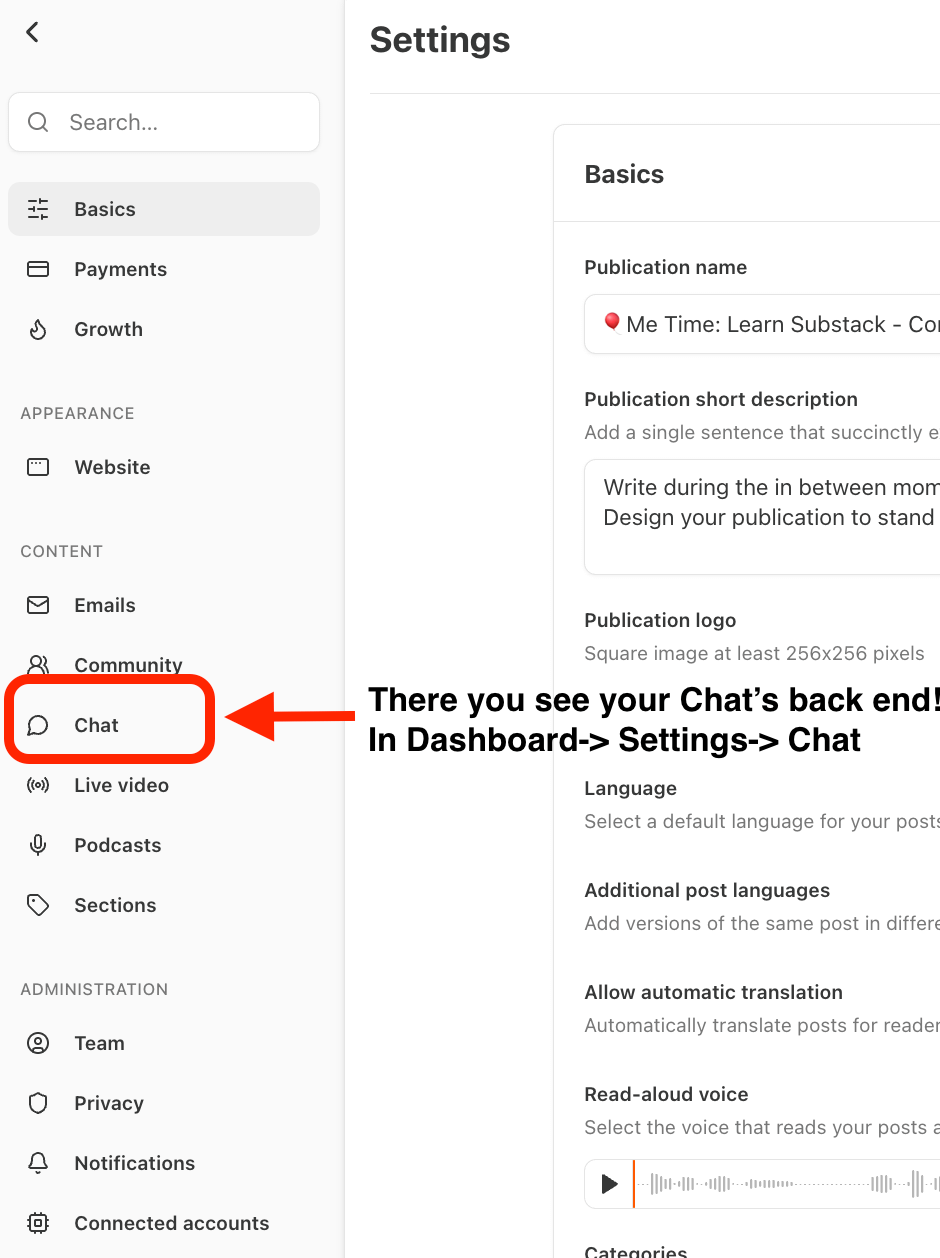Click the Payments credit card icon
The height and width of the screenshot is (1258, 940).
(38, 269)
